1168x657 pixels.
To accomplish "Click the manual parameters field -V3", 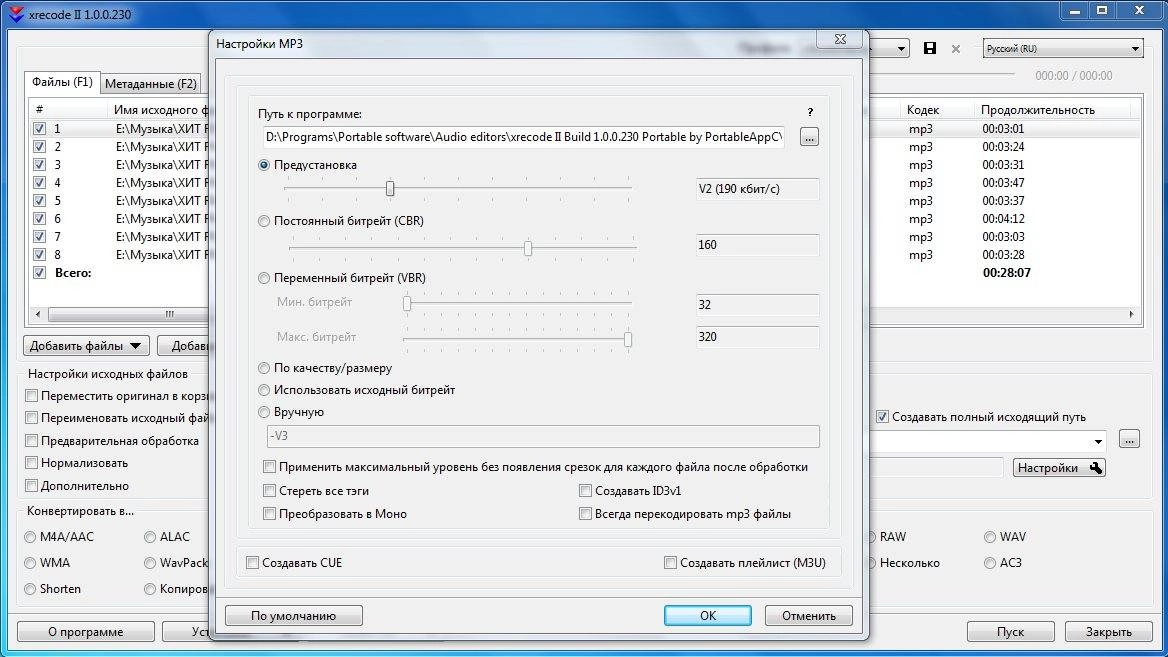I will point(543,437).
